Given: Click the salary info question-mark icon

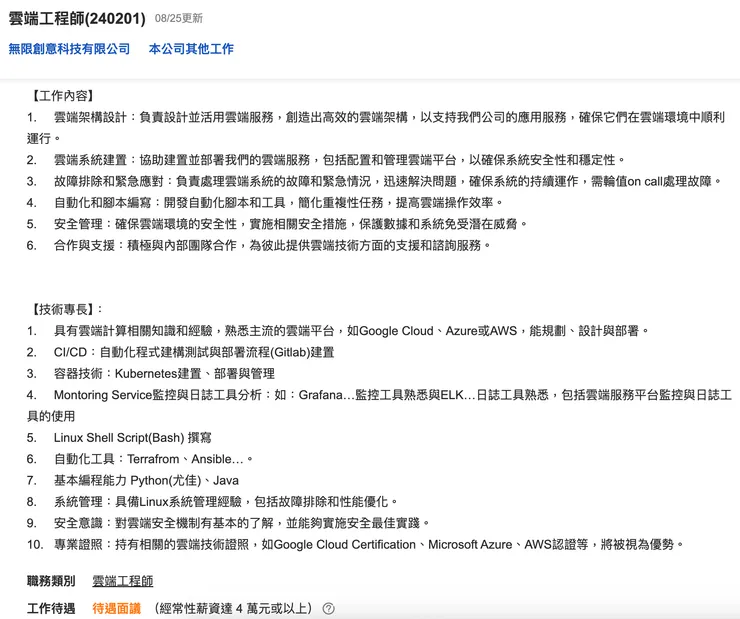Looking at the screenshot, I should coord(328,609).
